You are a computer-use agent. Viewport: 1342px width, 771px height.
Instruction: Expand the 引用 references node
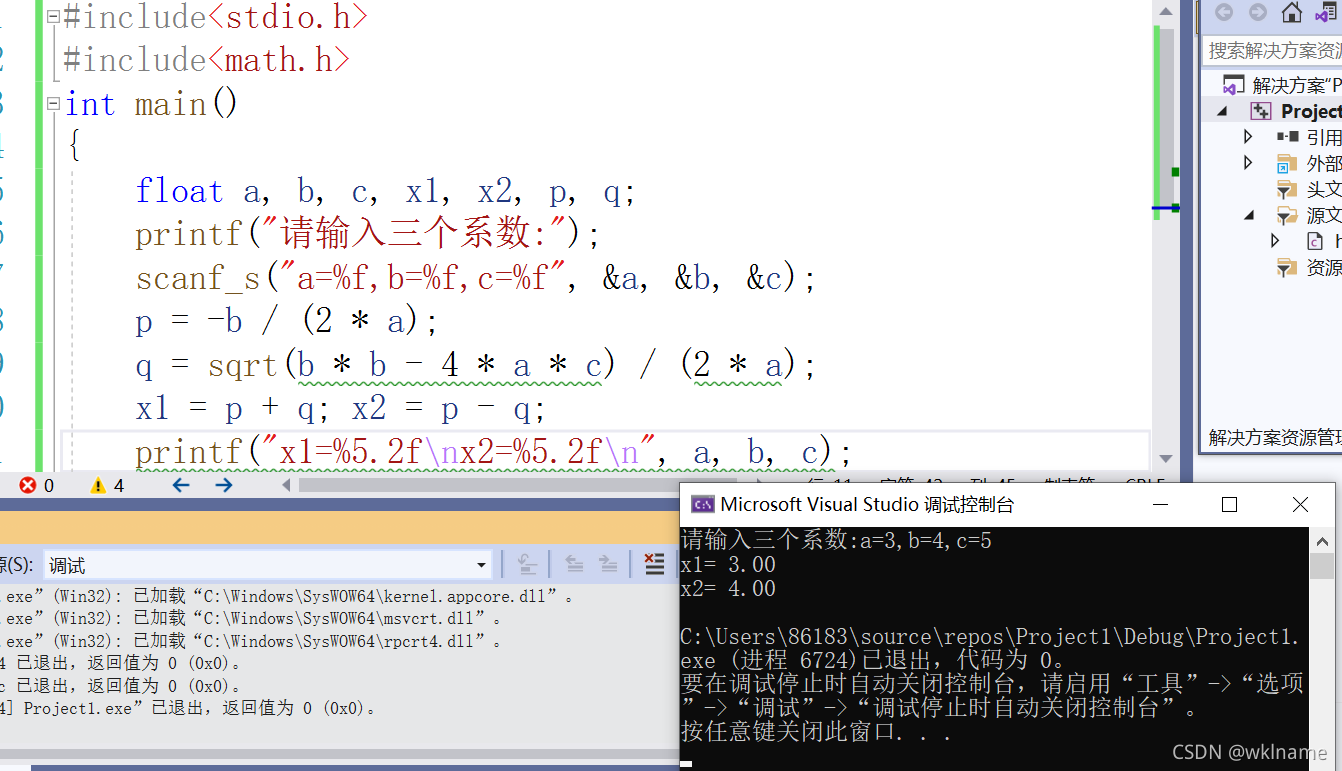[x=1248, y=137]
